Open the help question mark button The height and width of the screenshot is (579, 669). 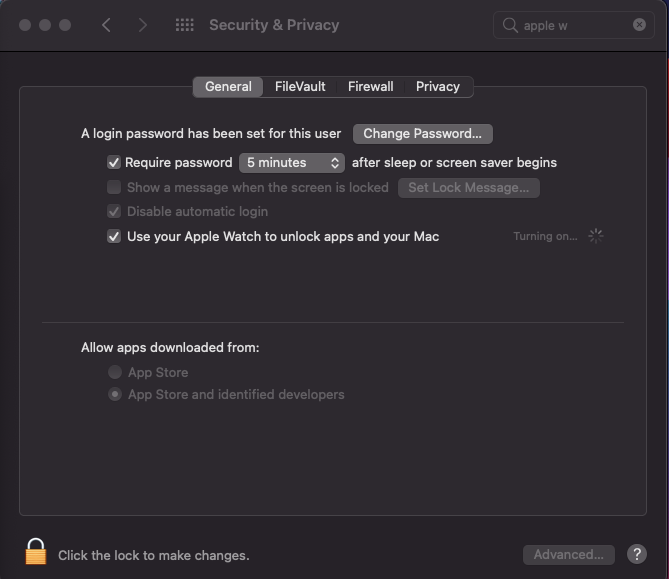tap(637, 554)
